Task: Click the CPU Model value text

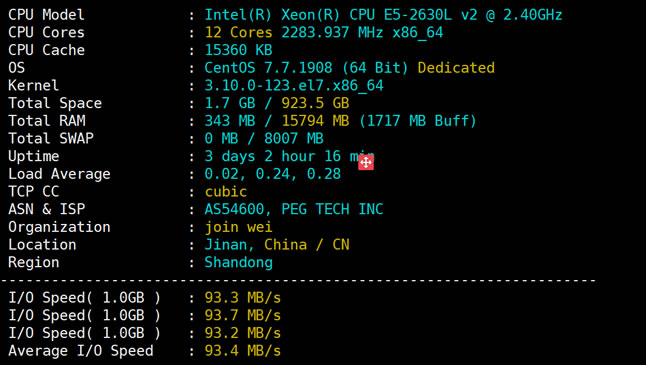Action: 383,15
